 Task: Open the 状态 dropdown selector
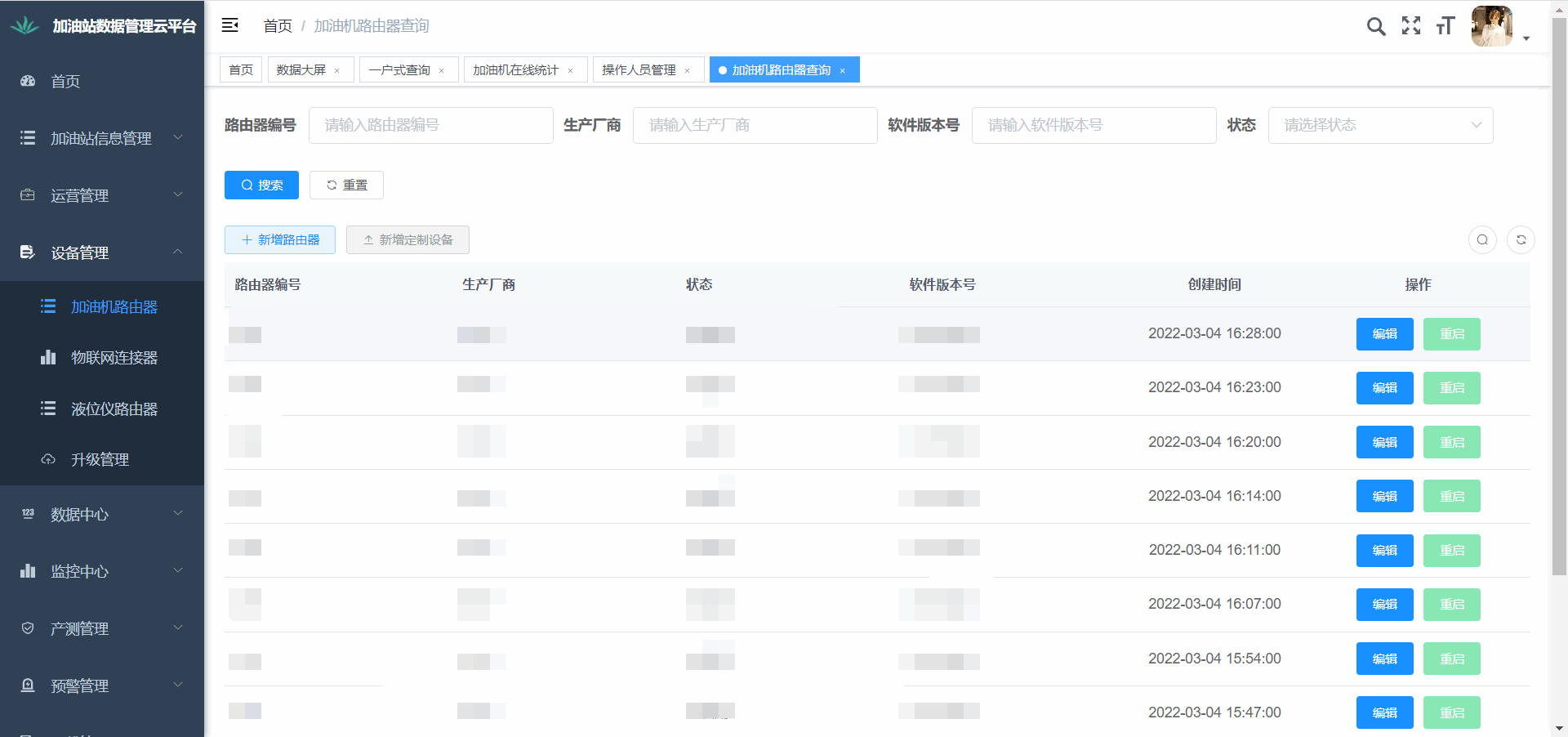1380,125
